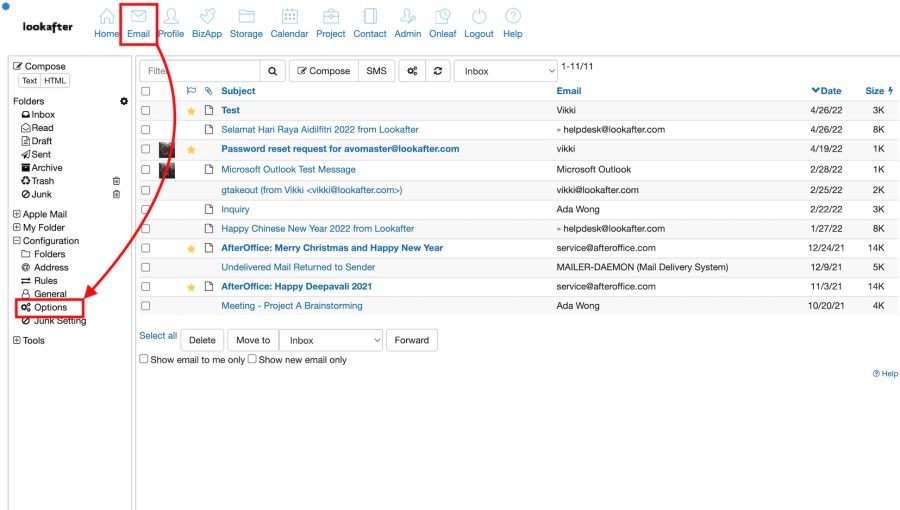Click the BizApp icon in navigation bar
This screenshot has width=900, height=510.
pyautogui.click(x=206, y=17)
